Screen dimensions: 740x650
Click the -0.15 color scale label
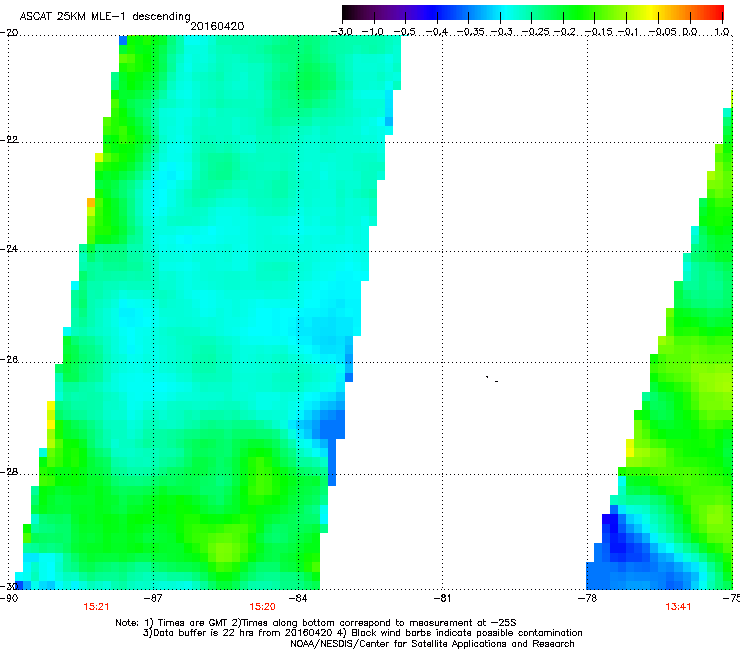[x=598, y=32]
